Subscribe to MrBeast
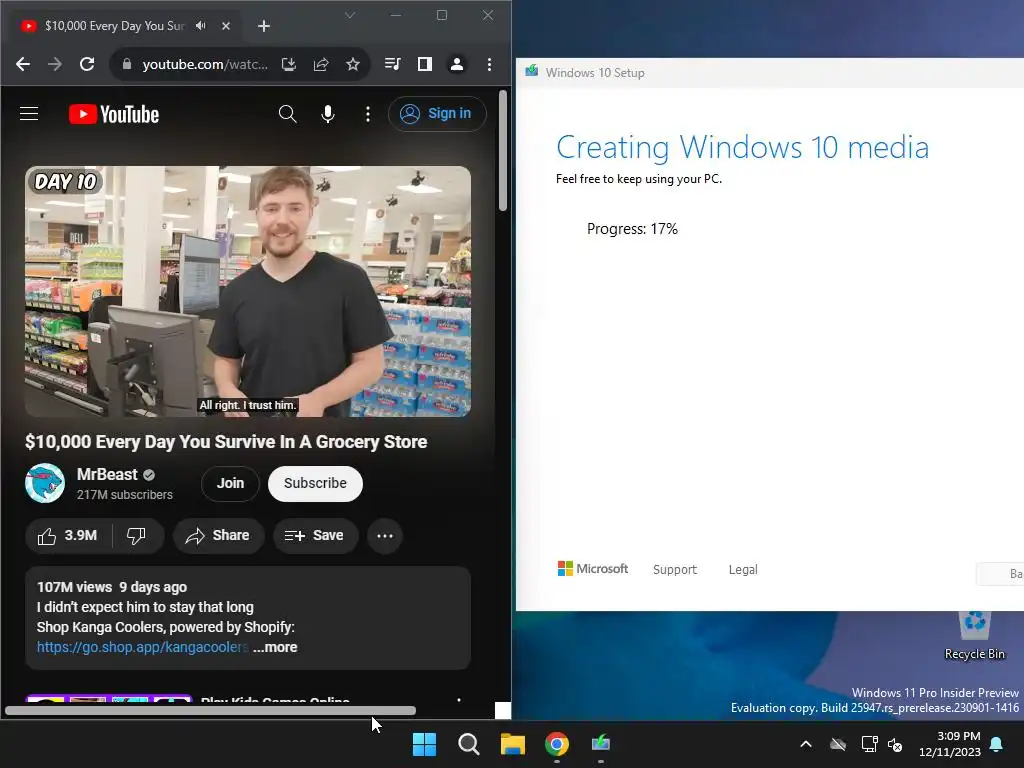 click(x=315, y=483)
